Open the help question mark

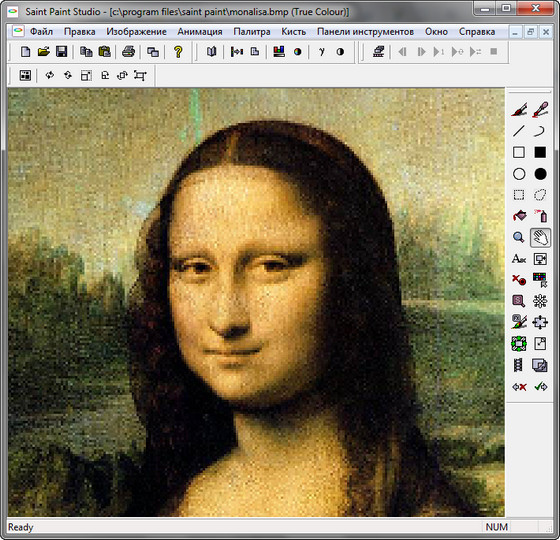pos(178,52)
